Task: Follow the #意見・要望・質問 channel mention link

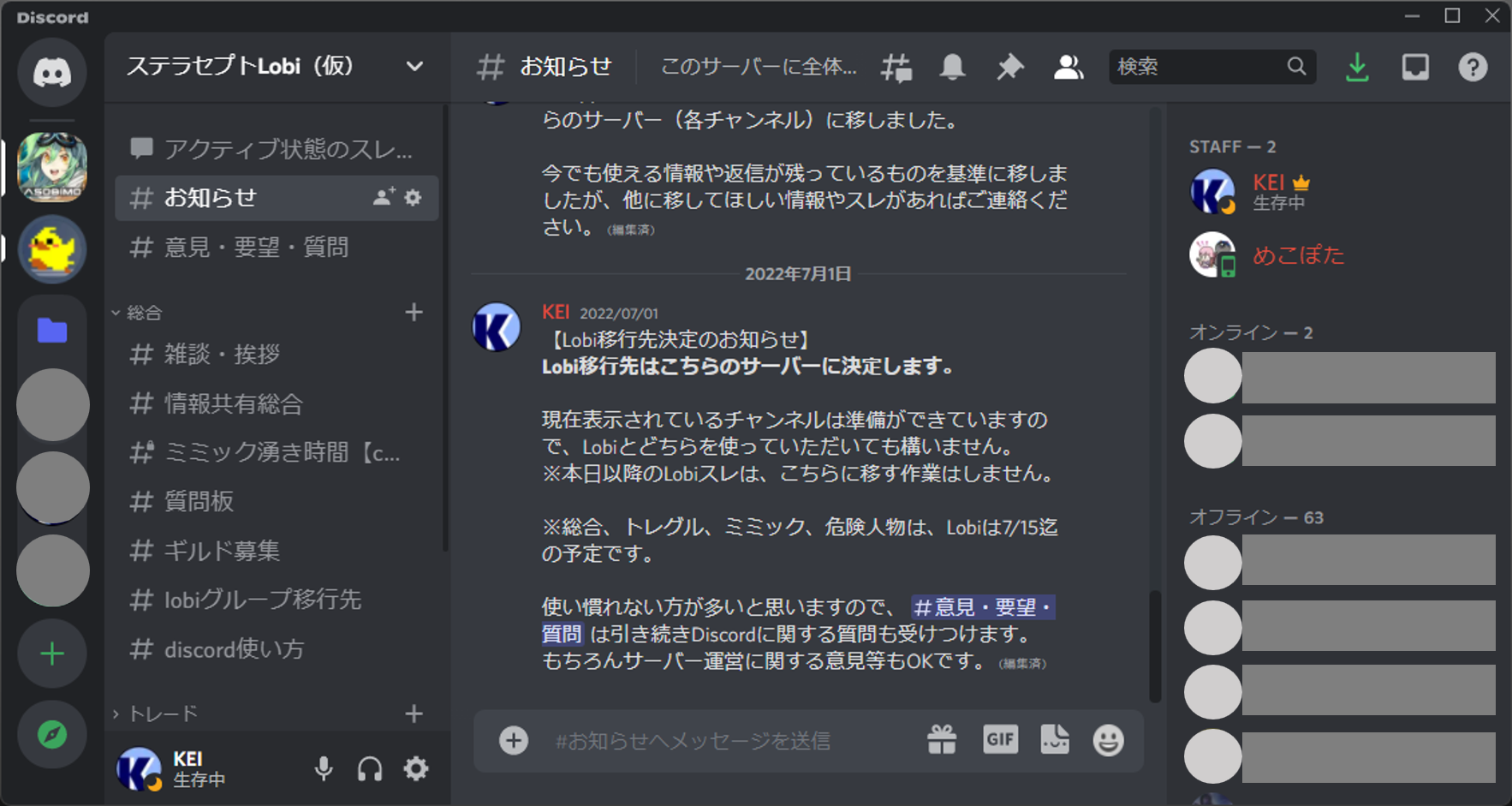Action: [x=983, y=607]
